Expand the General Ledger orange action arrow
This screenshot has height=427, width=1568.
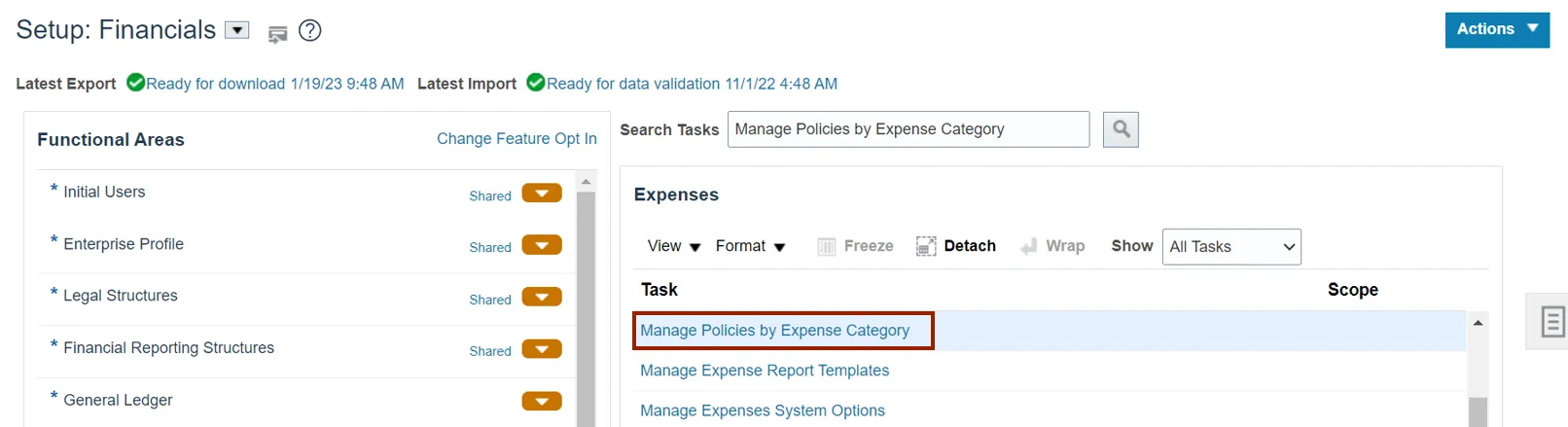coord(542,401)
